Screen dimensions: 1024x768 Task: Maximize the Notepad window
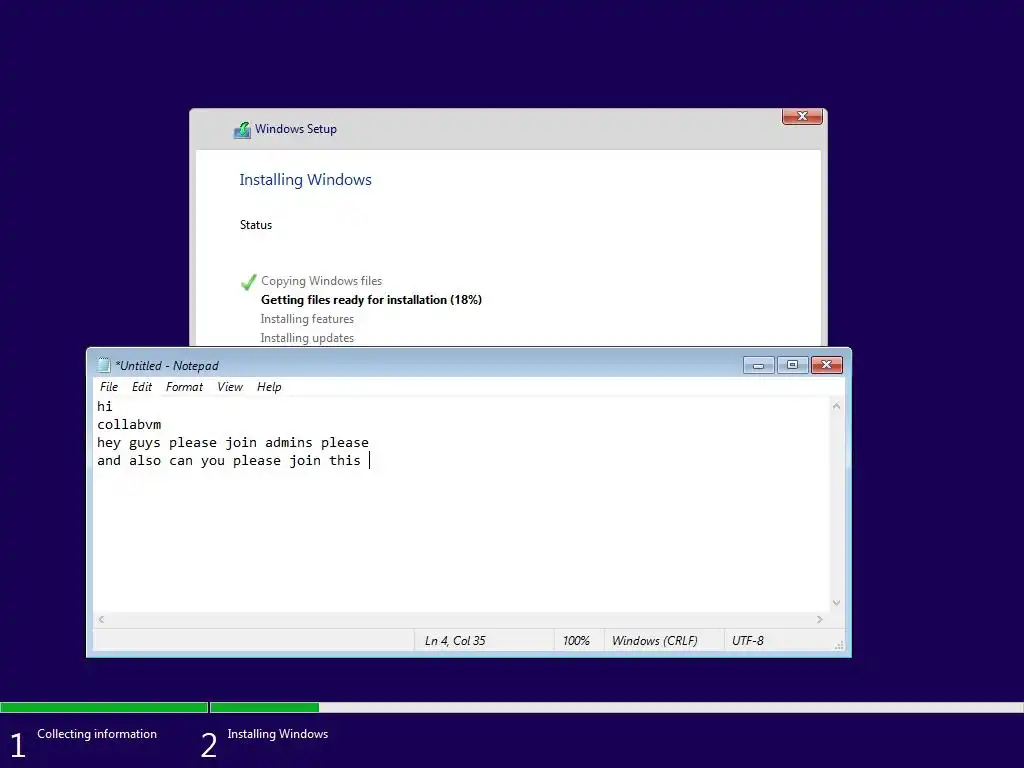tap(792, 365)
